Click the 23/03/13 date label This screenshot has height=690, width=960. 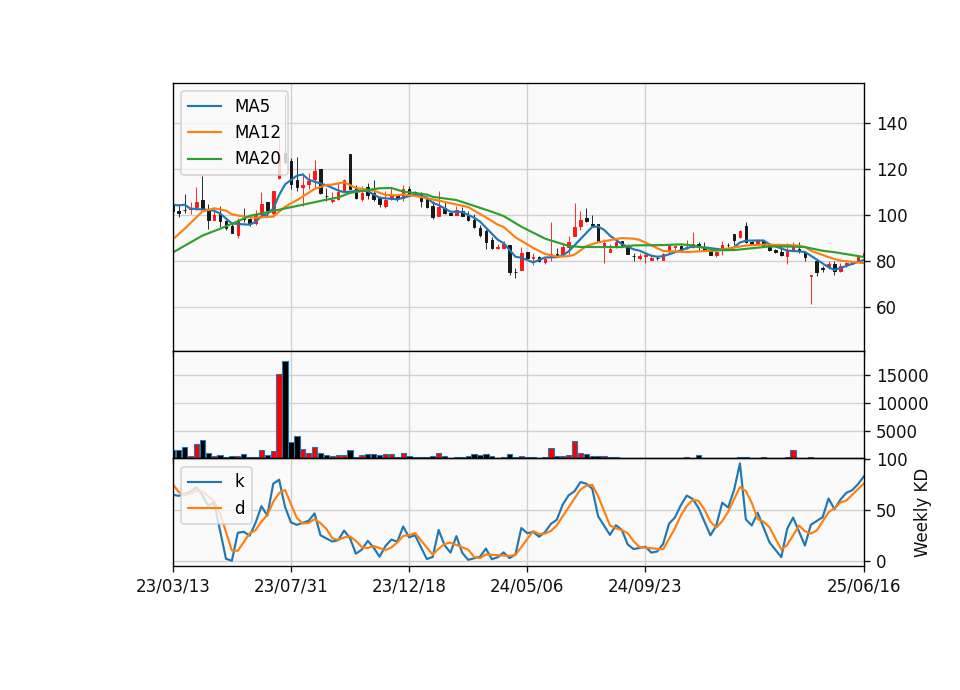tap(173, 586)
